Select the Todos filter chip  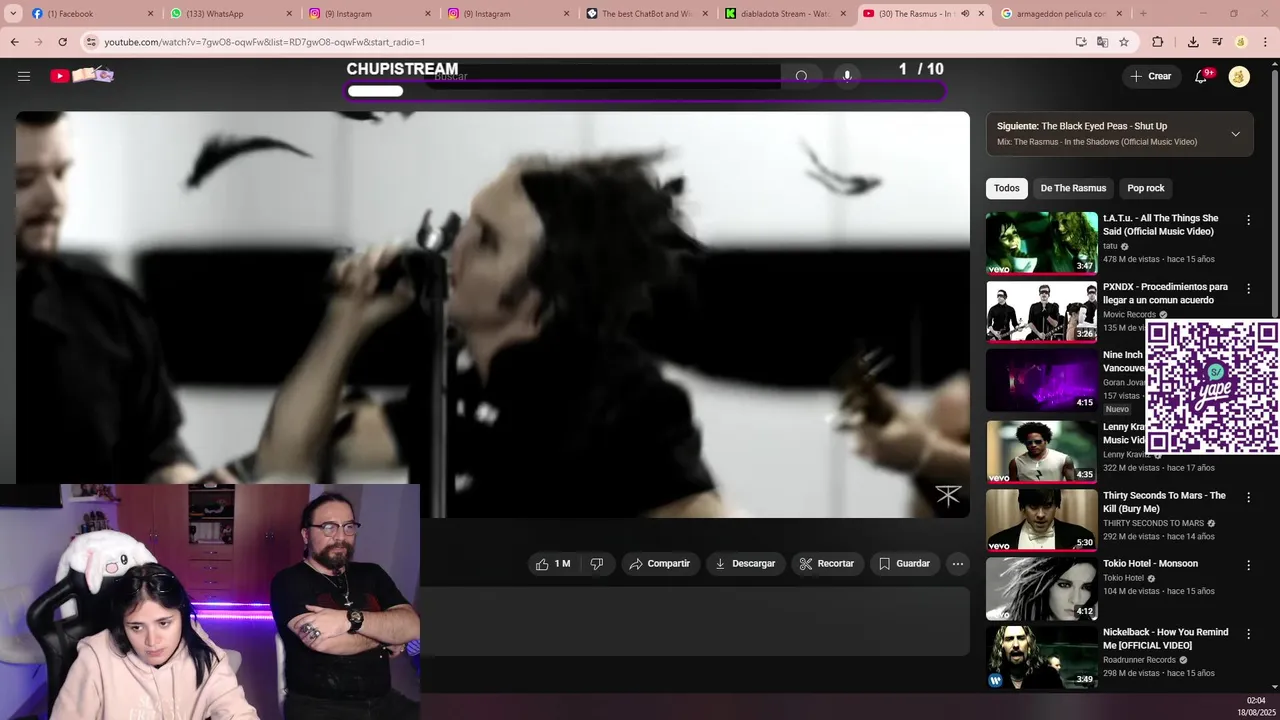pos(1007,188)
